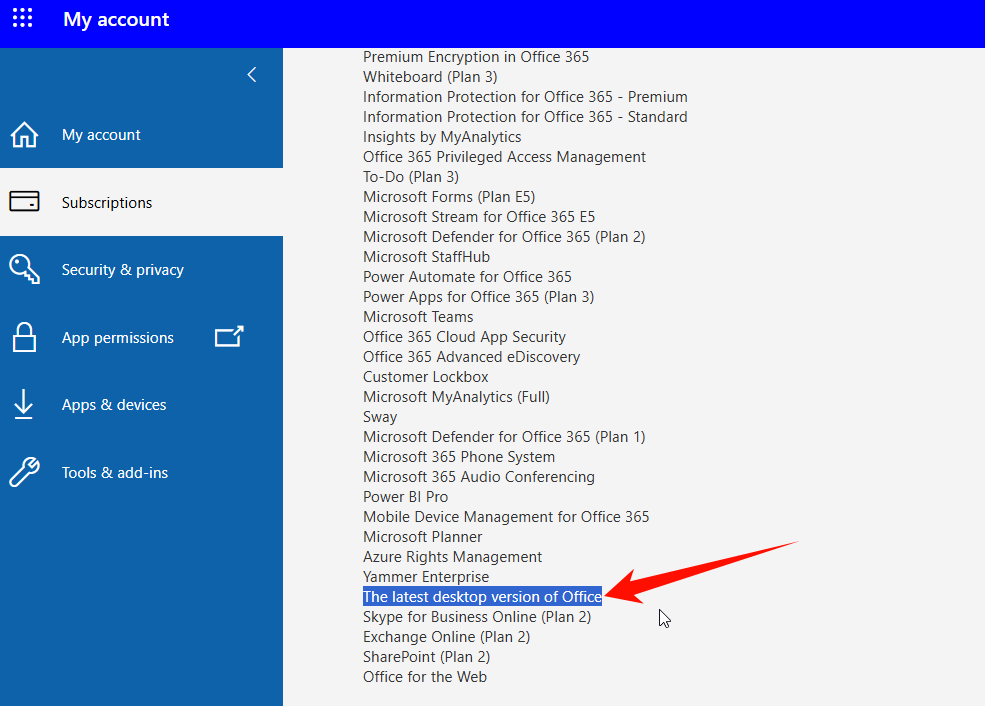
Task: Click 'Azure Rights Management' entry
Action: [x=452, y=557]
